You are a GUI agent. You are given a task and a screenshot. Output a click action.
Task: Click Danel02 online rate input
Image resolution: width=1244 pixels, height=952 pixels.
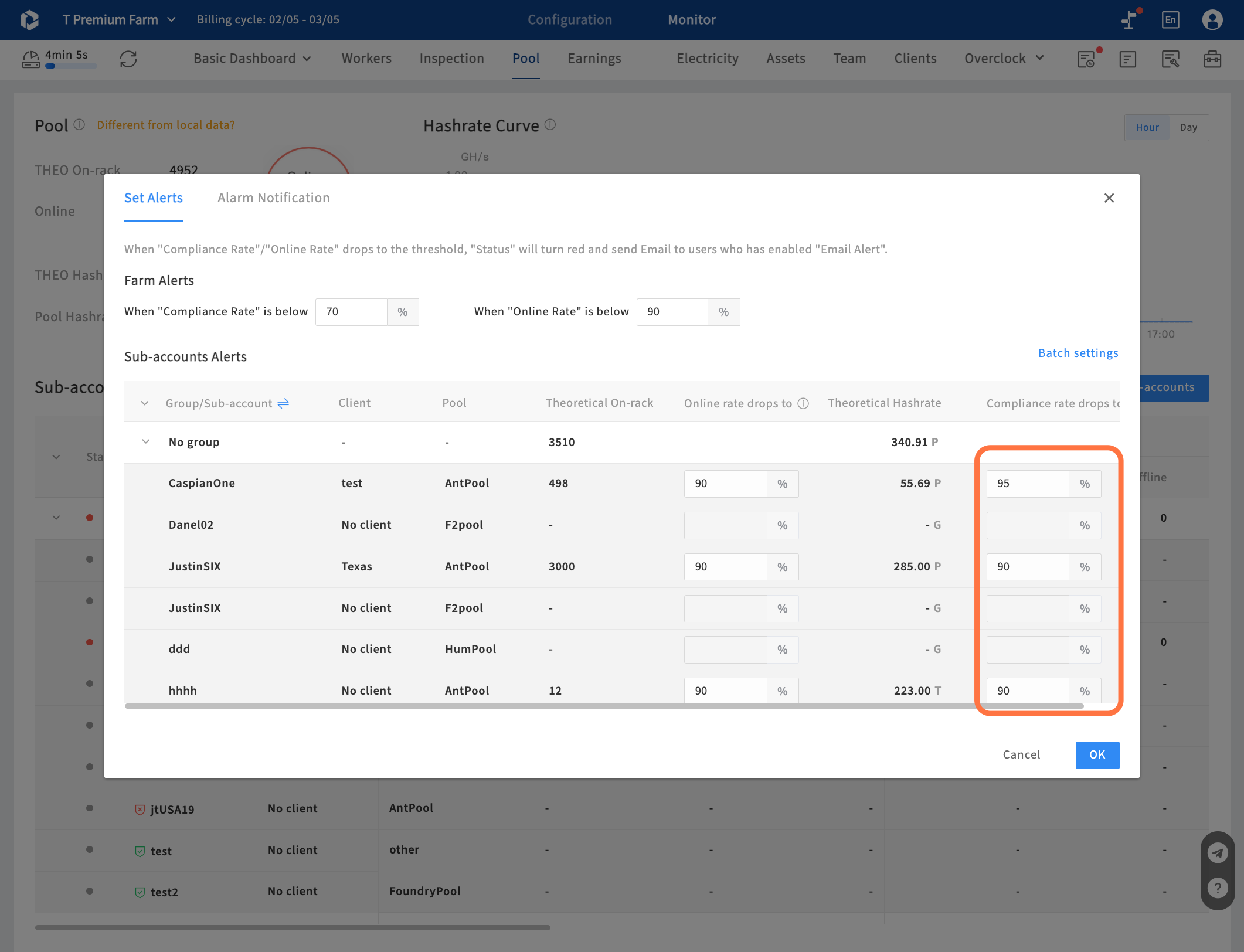(725, 525)
